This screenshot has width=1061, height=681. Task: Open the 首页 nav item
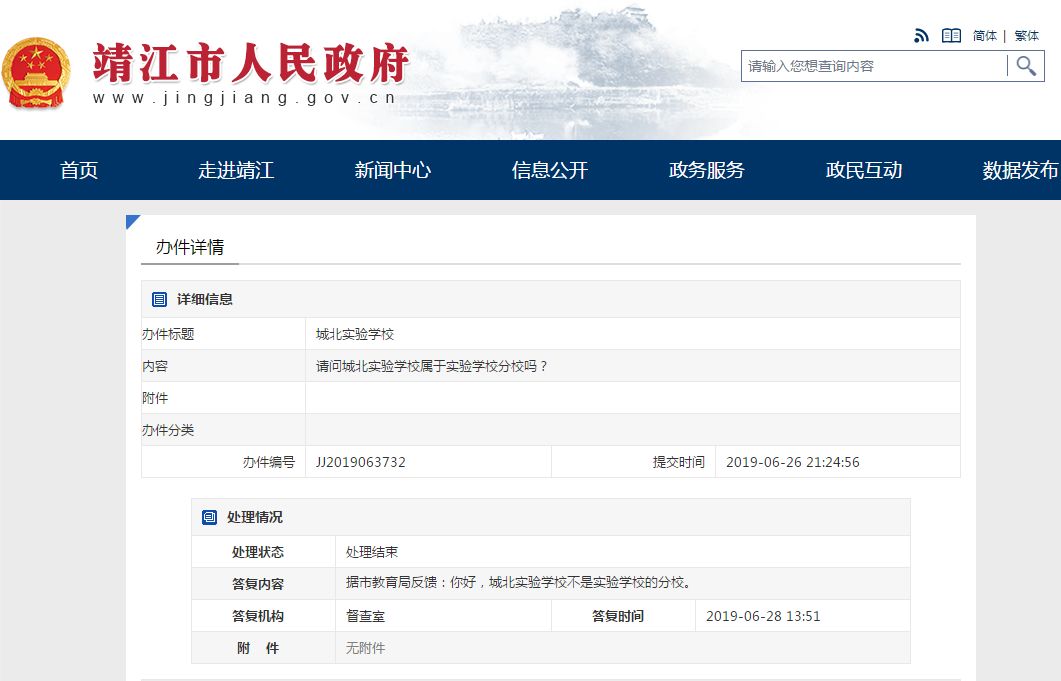tap(79, 170)
